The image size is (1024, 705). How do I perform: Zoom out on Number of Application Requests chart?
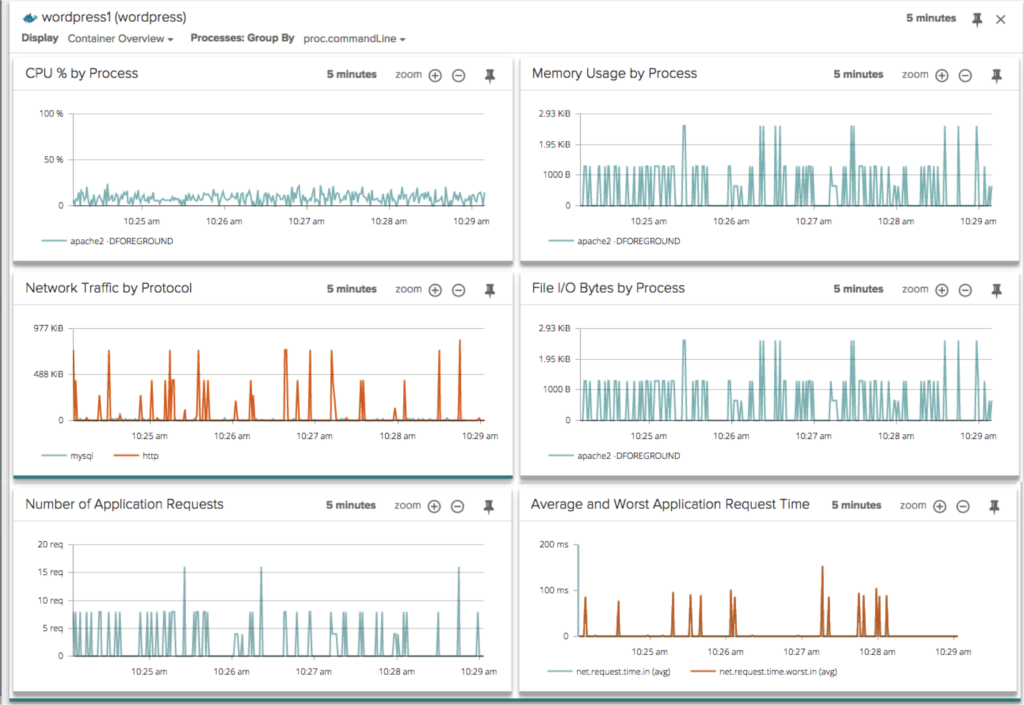458,506
